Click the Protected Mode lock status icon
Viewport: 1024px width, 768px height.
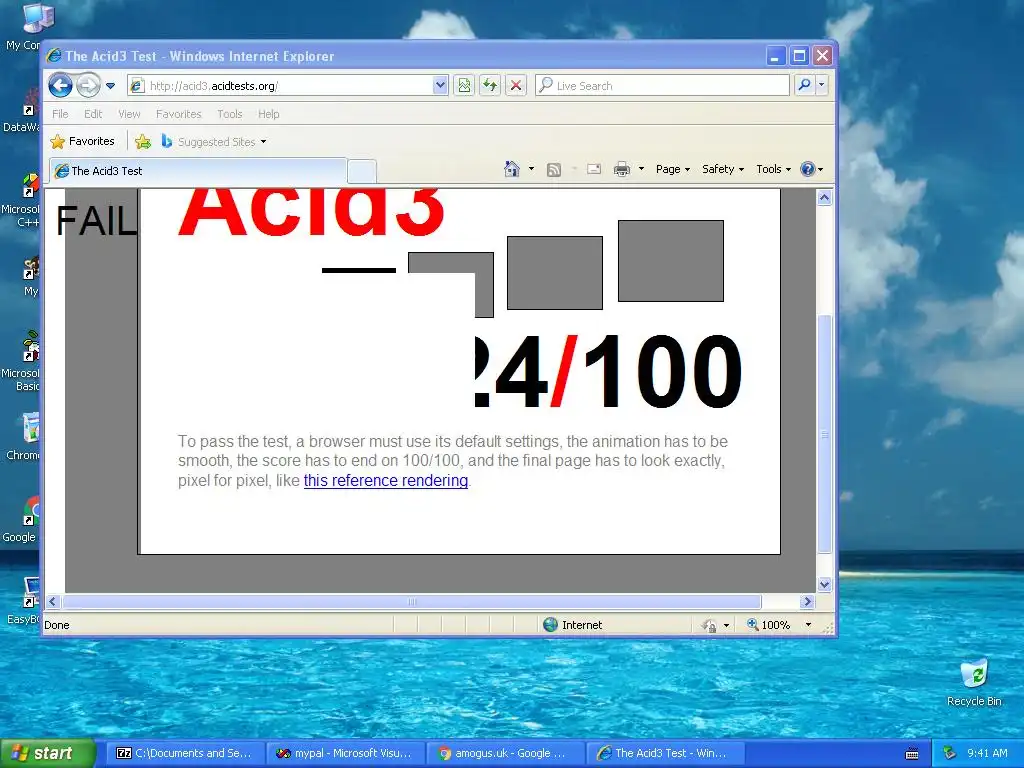(x=709, y=625)
